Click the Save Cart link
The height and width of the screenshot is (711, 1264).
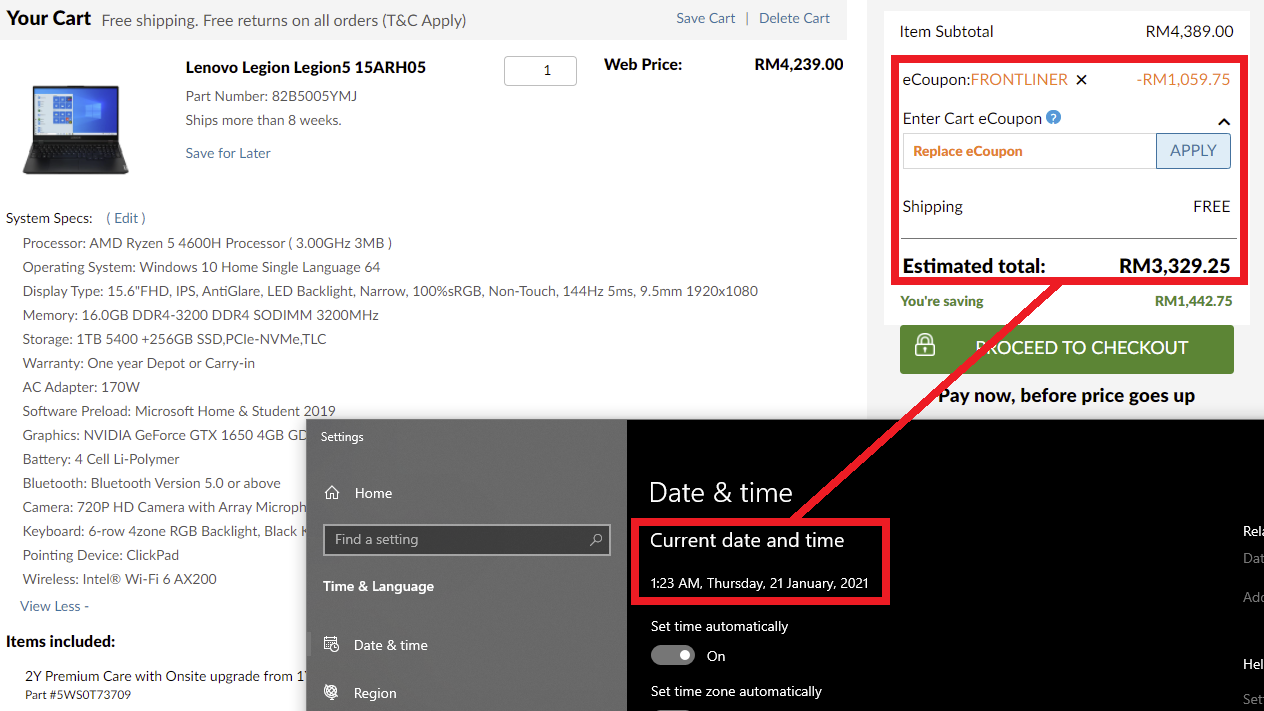pos(705,18)
